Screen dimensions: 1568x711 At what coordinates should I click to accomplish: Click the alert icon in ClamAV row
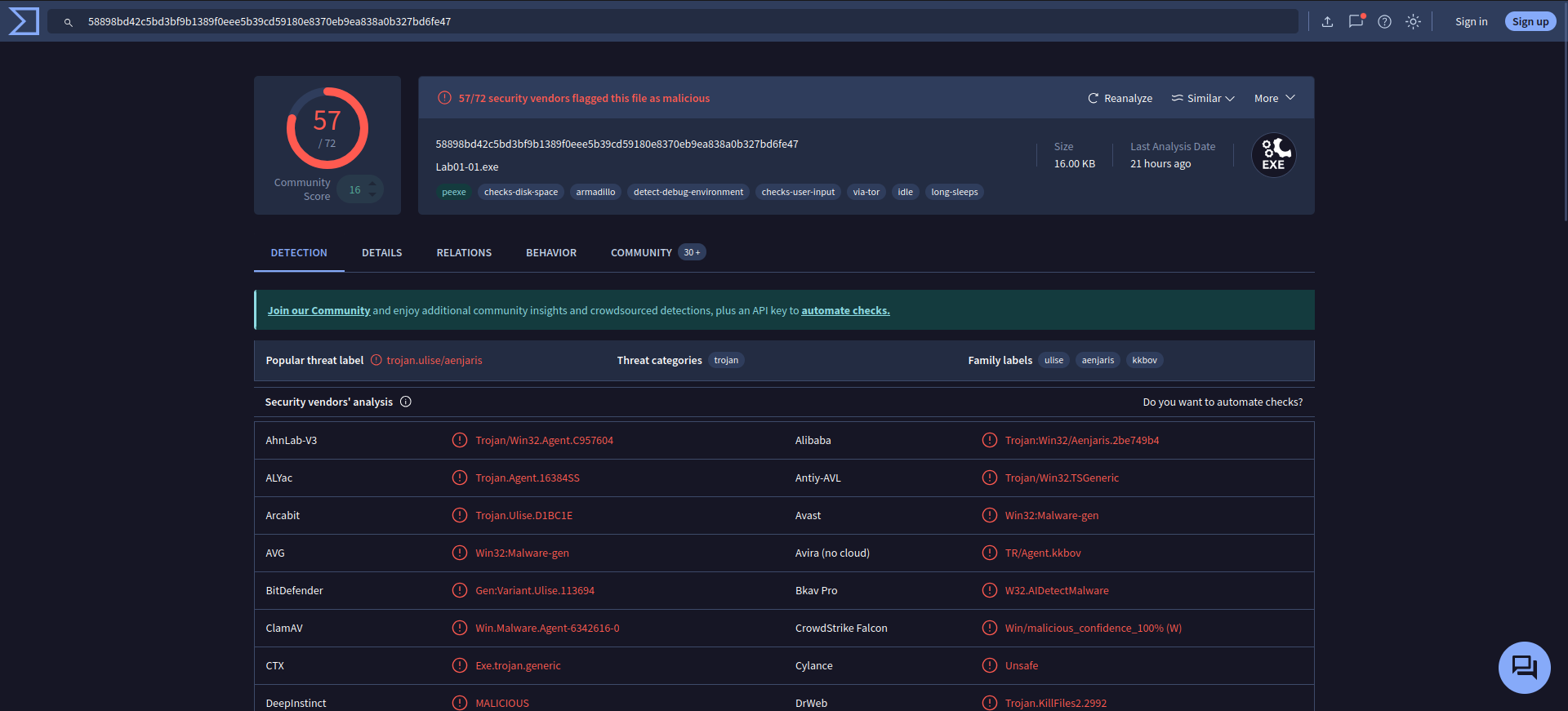coord(460,628)
